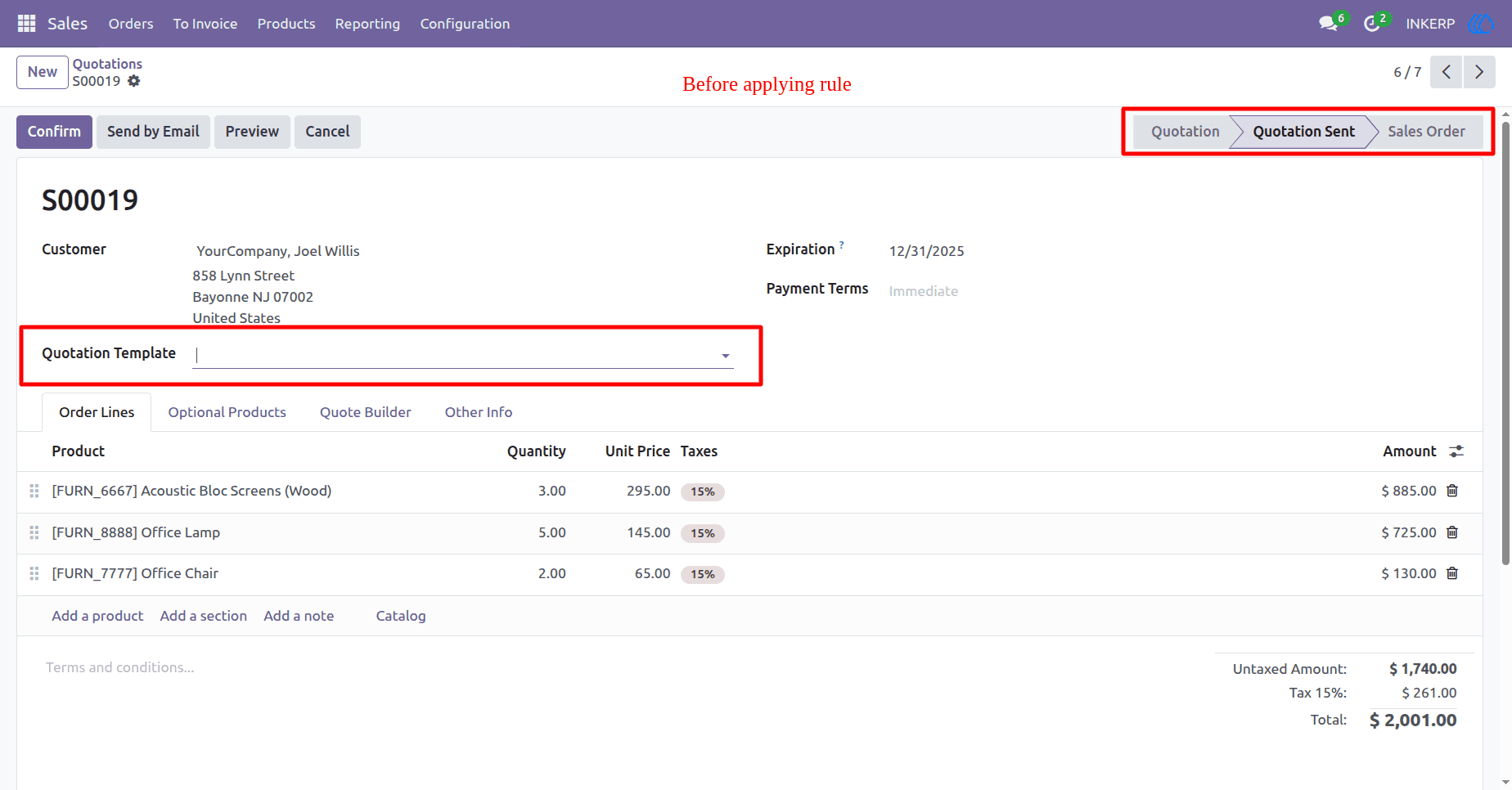Select the Quotation status stage

(1185, 132)
